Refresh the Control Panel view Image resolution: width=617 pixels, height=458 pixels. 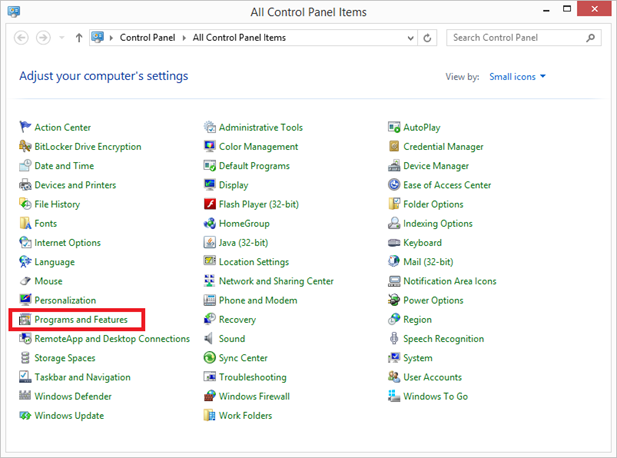coord(427,38)
